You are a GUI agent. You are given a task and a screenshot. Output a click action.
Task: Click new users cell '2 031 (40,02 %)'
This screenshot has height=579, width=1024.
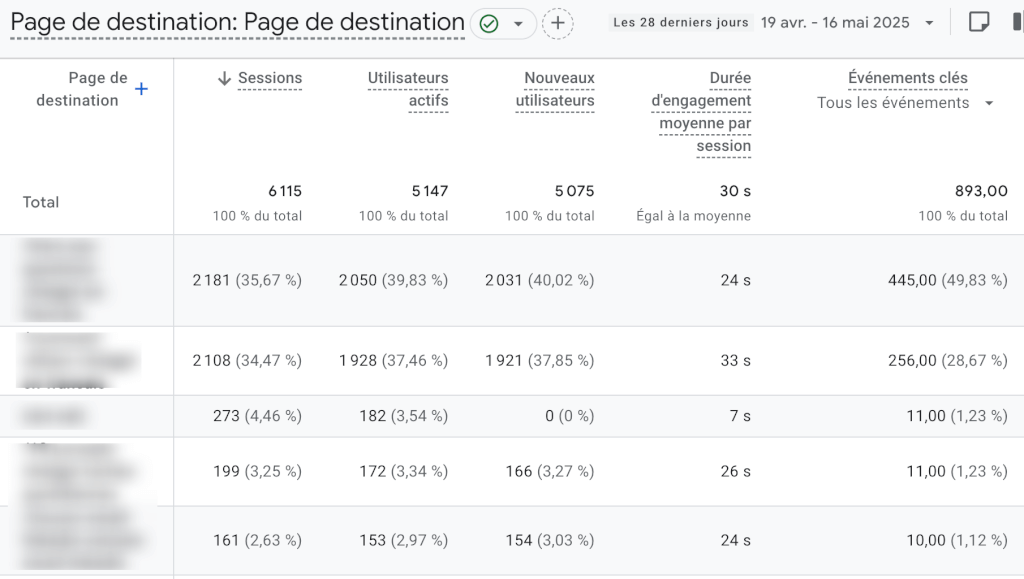[539, 281]
